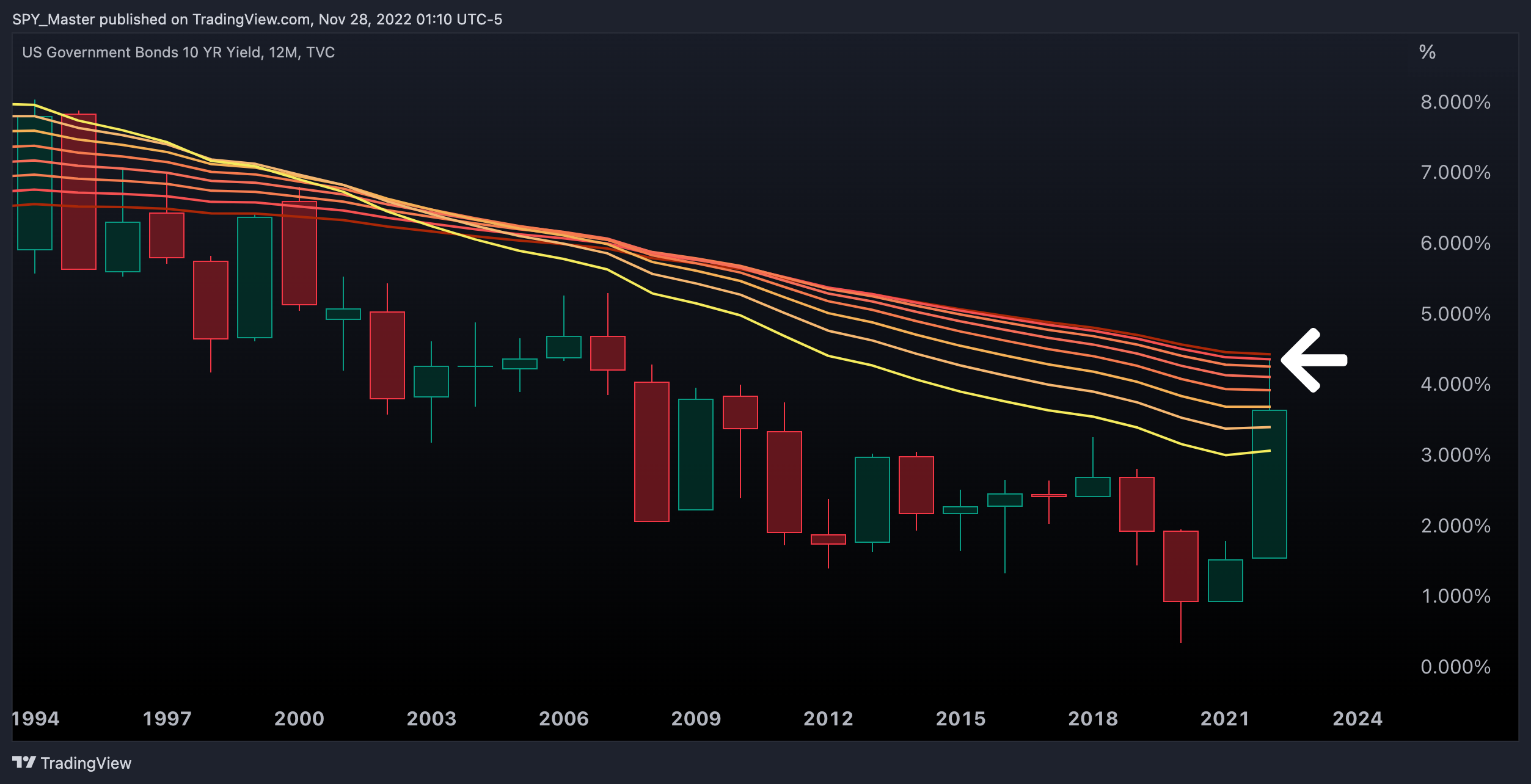1531x784 pixels.
Task: Click the 0.000% price axis label
Action: 1455,667
